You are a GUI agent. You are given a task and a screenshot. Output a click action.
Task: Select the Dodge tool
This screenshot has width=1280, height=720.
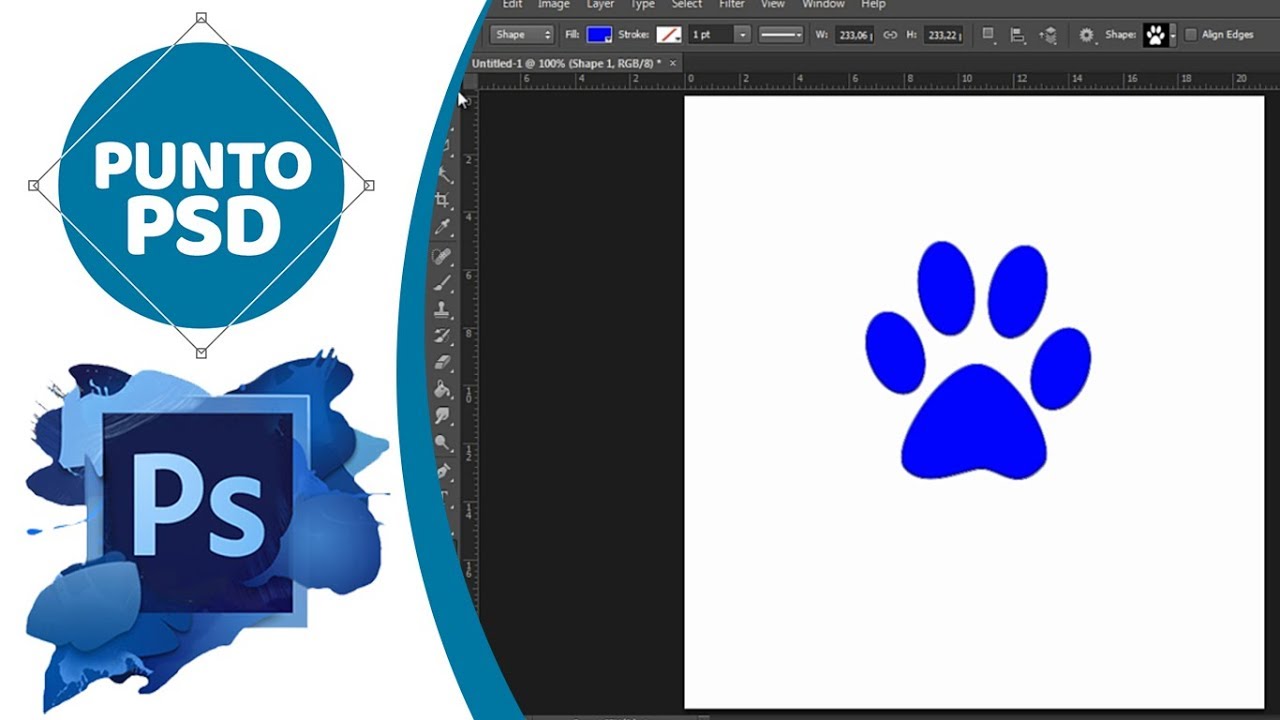pyautogui.click(x=444, y=442)
